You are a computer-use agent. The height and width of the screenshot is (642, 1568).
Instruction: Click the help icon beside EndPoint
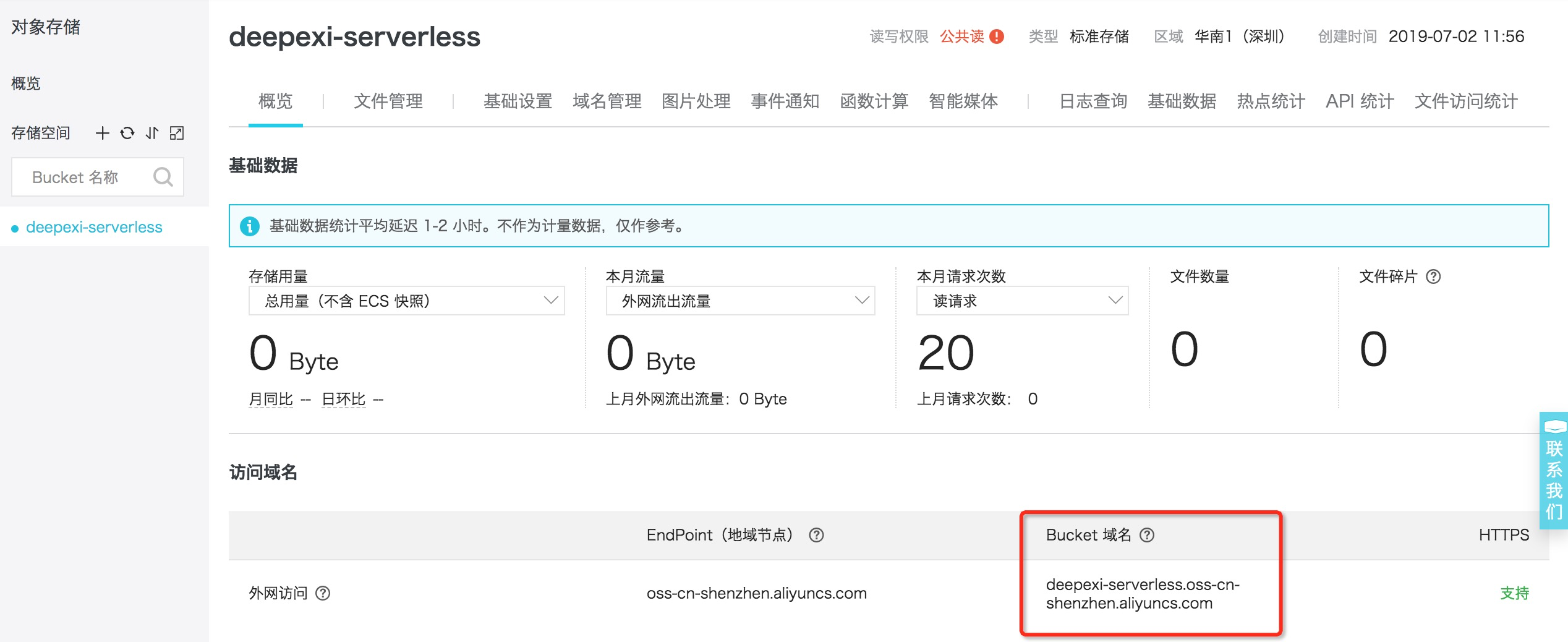pyautogui.click(x=816, y=535)
